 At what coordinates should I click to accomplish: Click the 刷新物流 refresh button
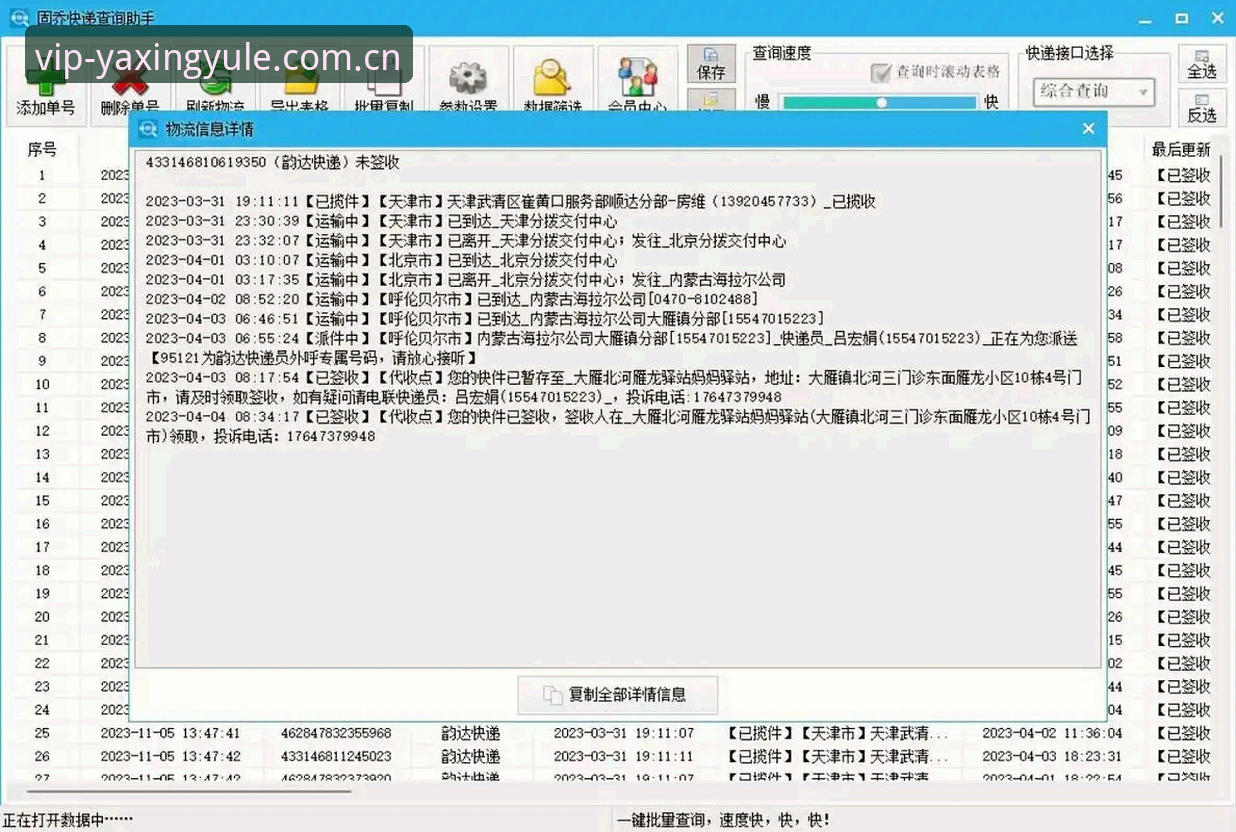(215, 87)
